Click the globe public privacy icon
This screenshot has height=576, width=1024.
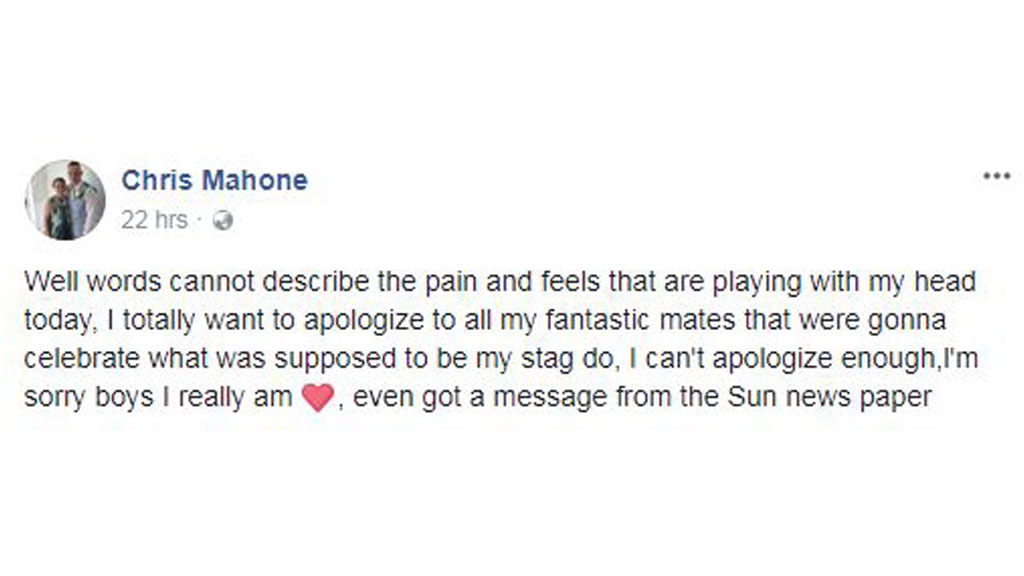coord(223,221)
